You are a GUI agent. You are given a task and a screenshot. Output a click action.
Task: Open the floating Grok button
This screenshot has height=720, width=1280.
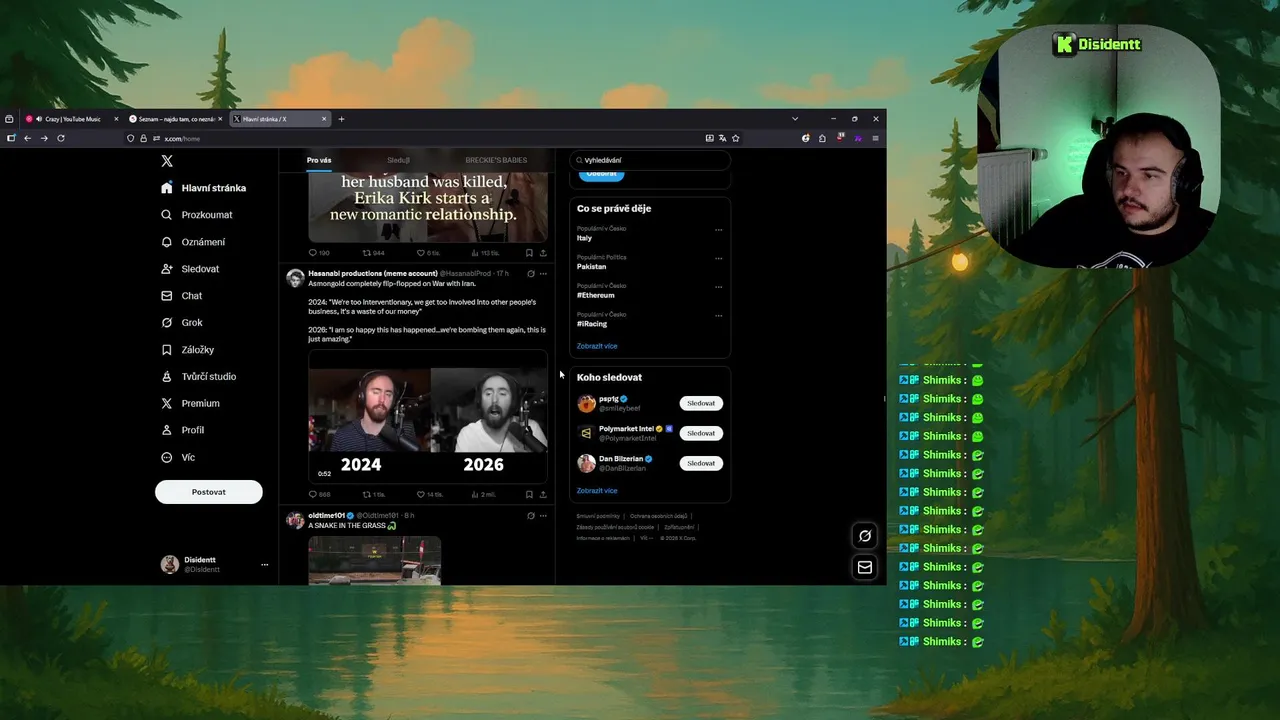click(865, 536)
